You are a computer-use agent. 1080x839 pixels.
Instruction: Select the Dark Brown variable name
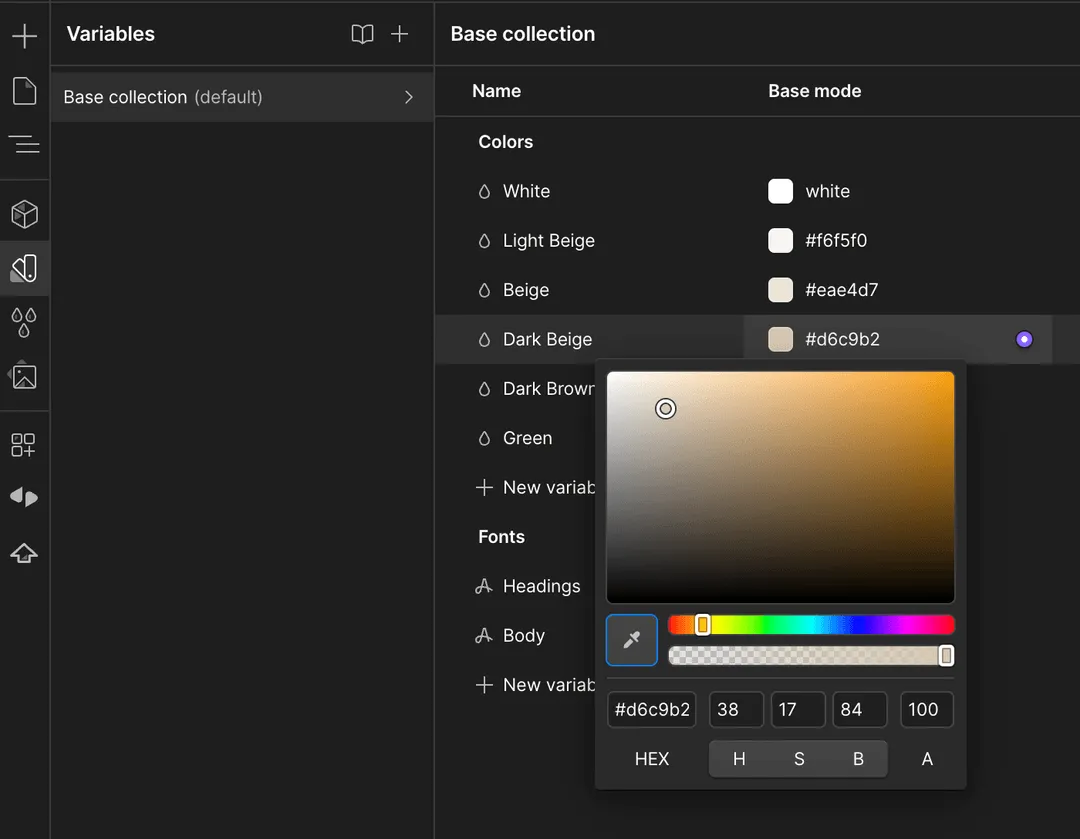549,389
